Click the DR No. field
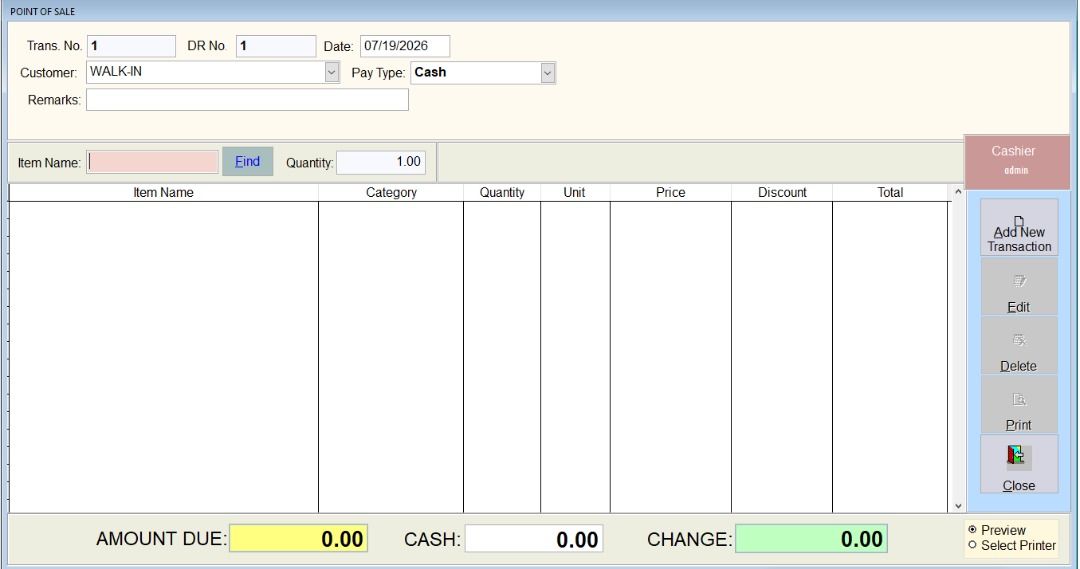The image size is (1080, 569). [x=276, y=46]
